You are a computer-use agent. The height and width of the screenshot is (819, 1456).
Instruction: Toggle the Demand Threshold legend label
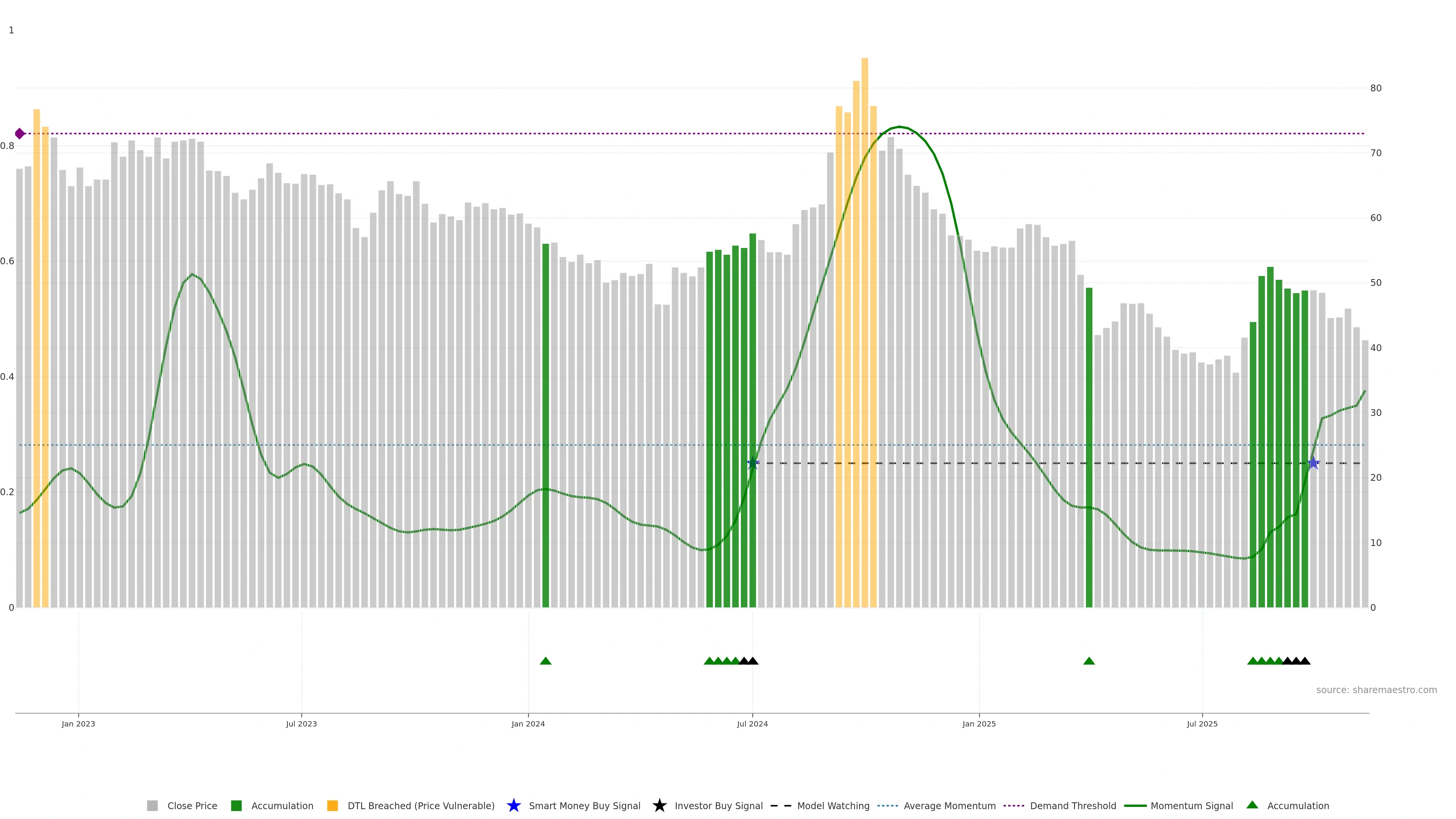[1072, 806]
